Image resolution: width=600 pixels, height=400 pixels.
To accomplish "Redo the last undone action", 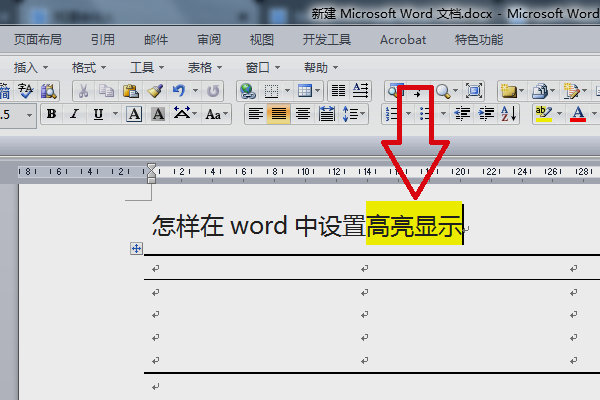I will [x=213, y=91].
